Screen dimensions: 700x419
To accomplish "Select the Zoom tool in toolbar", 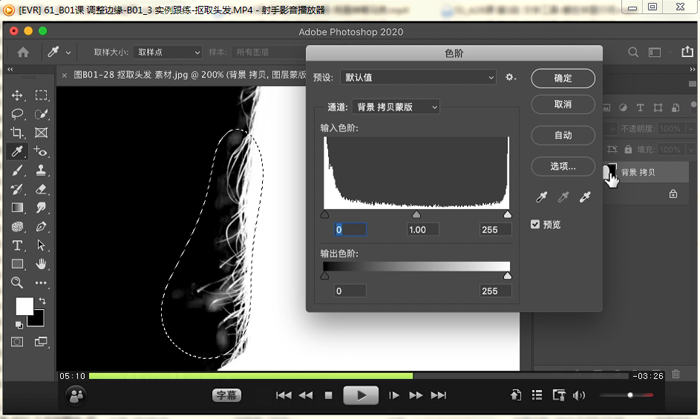I will (x=17, y=283).
